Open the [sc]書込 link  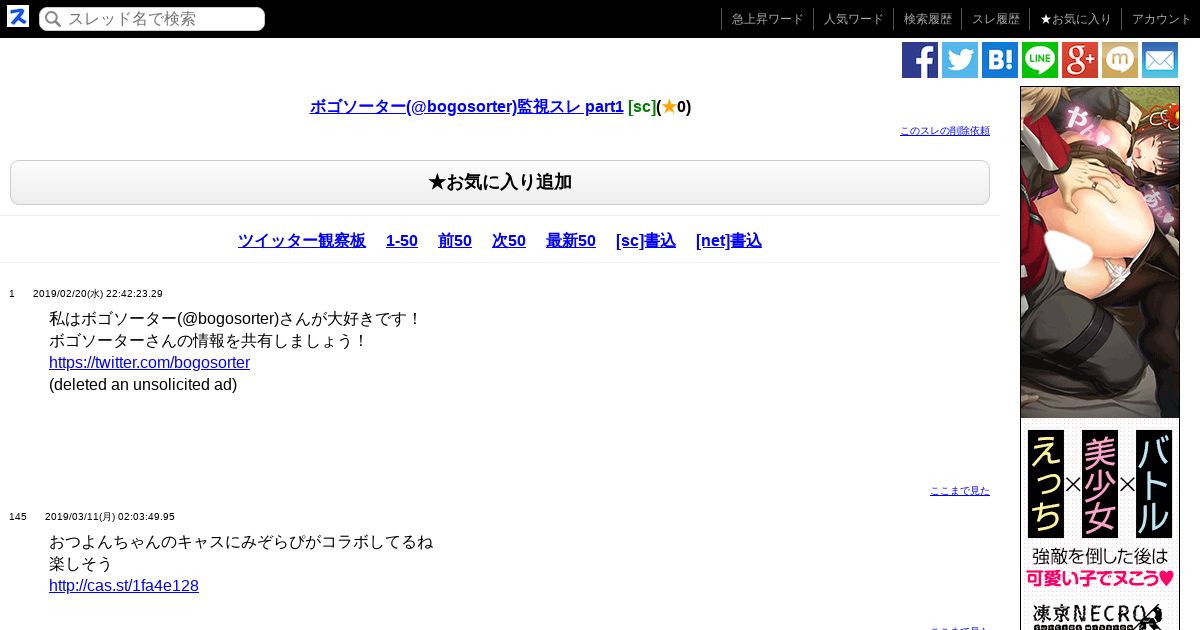tap(646, 241)
